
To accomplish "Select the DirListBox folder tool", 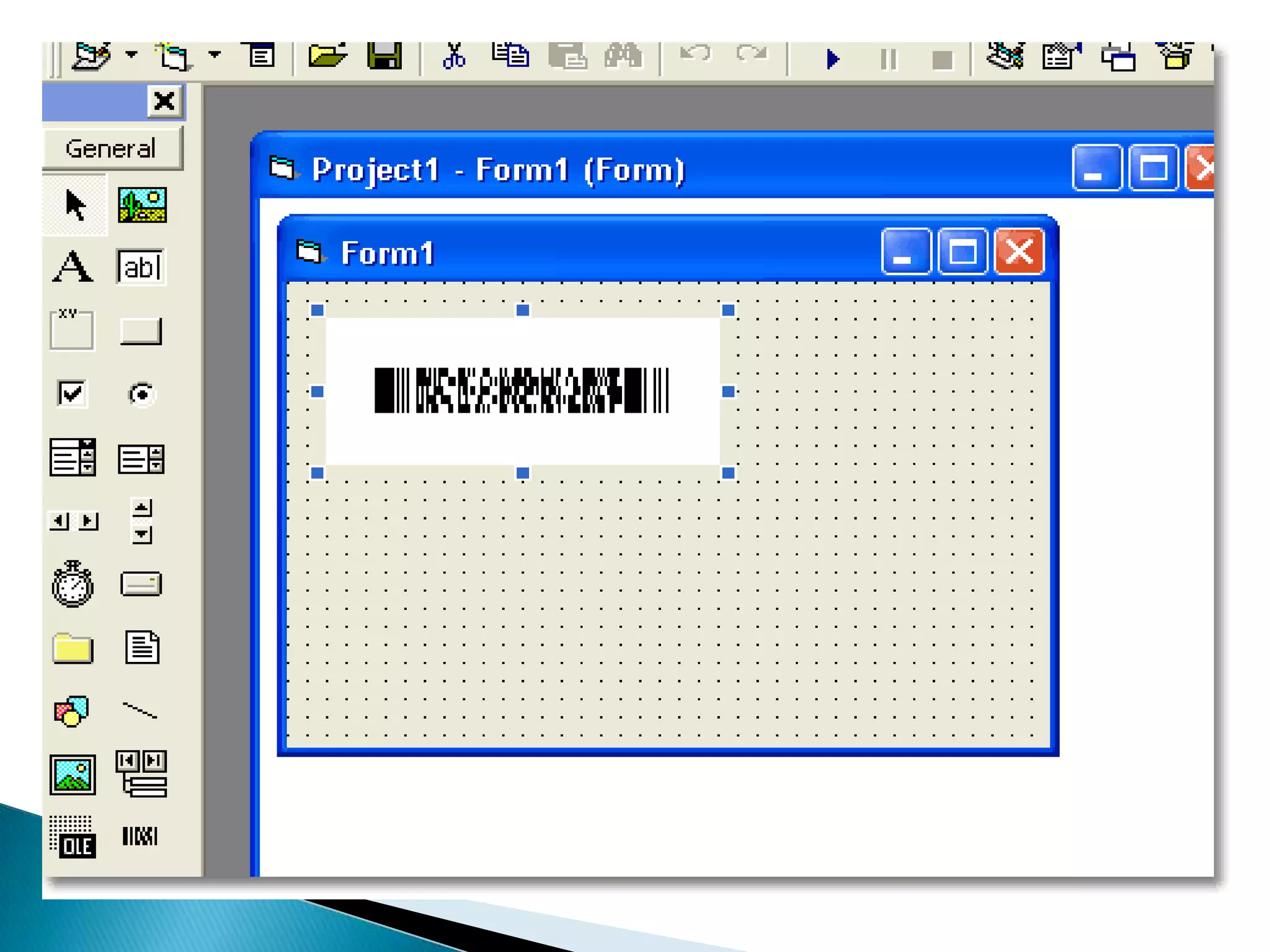I will 73,648.
